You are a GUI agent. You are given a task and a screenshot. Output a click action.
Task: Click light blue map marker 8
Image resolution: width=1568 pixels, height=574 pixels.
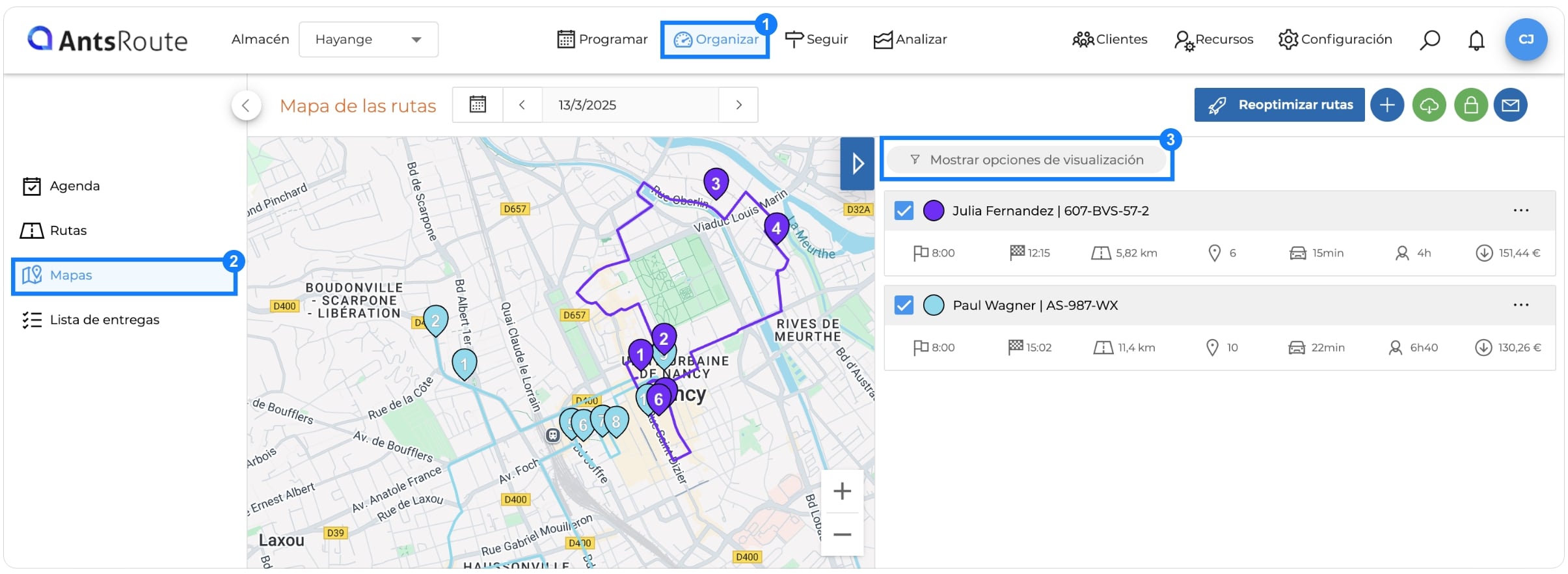(616, 422)
